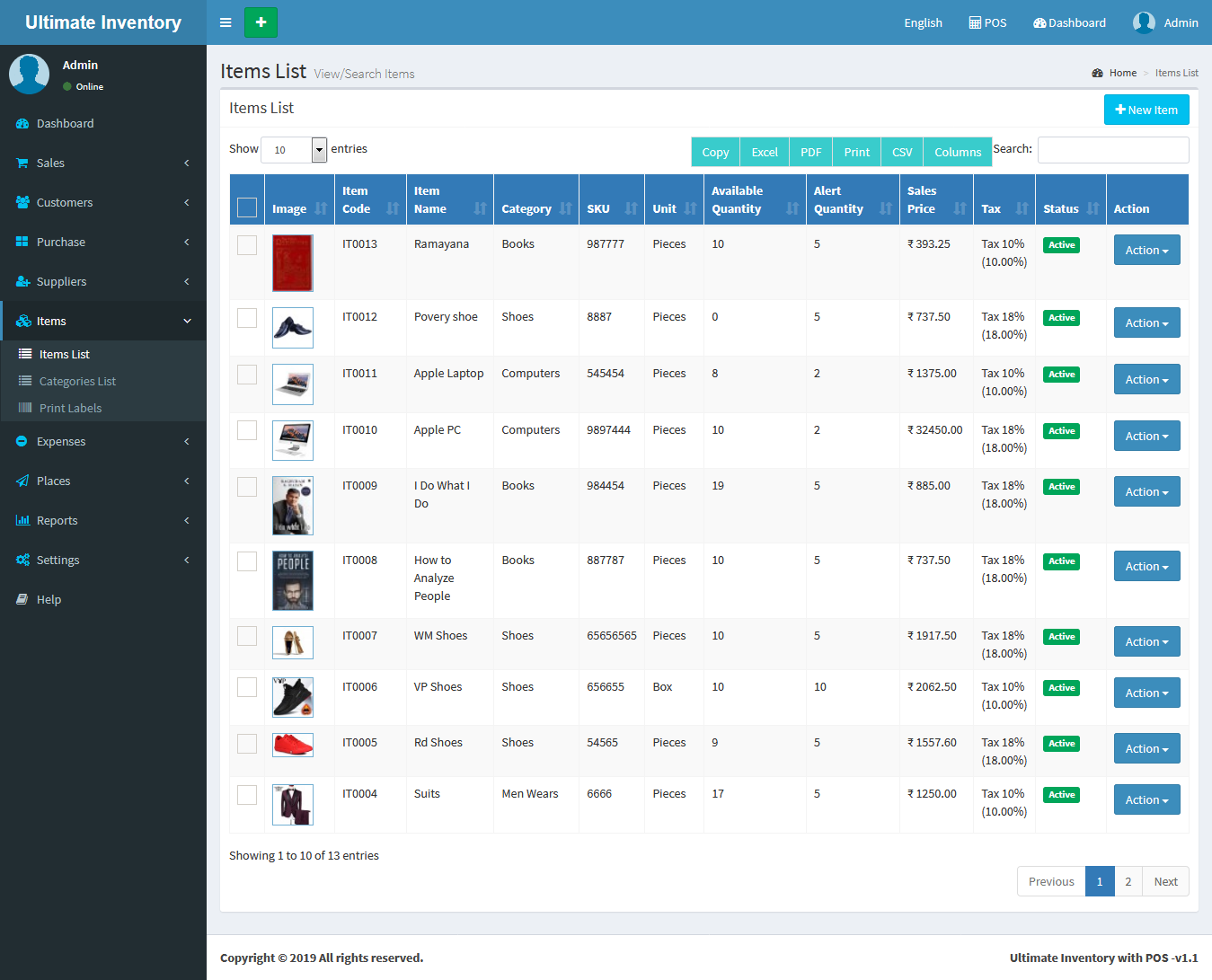Open POS via calculator icon
1212x980 pixels.
975,22
